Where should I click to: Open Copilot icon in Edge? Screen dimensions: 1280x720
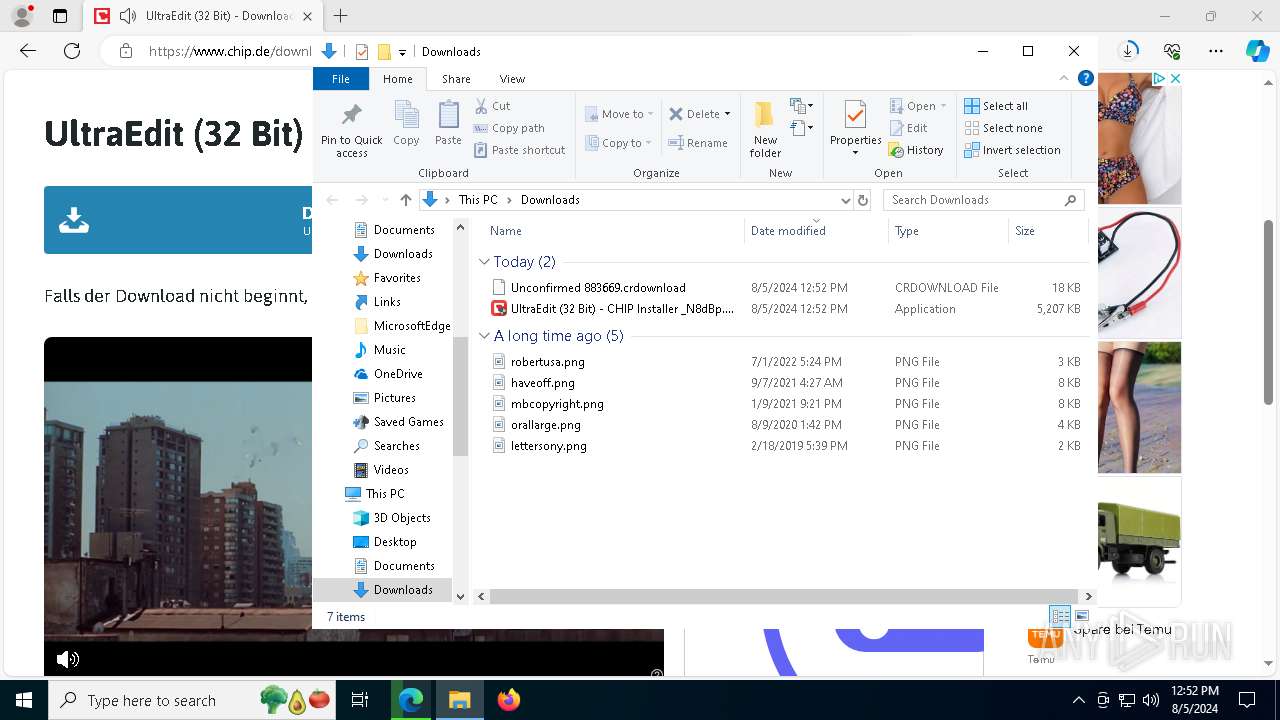[1257, 51]
